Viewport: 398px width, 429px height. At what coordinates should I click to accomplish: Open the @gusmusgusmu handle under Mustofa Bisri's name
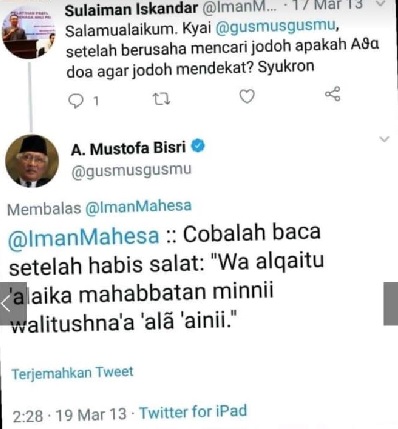[132, 169]
